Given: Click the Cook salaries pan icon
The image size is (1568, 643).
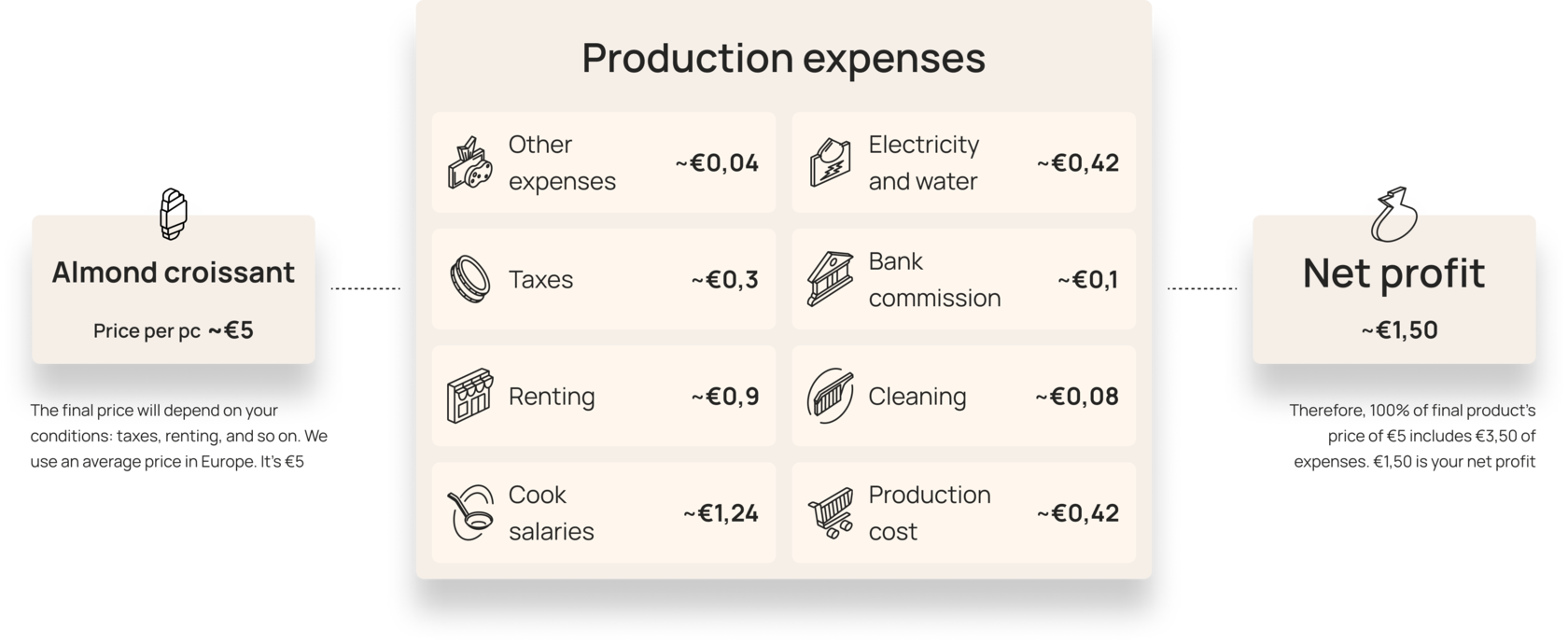Looking at the screenshot, I should coord(470,512).
